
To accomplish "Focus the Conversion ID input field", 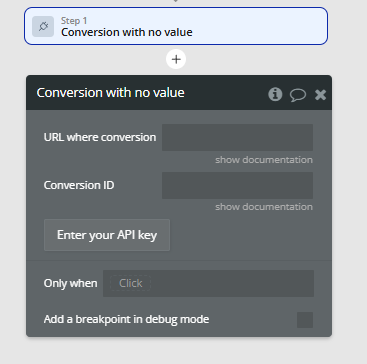I will pyautogui.click(x=237, y=185).
